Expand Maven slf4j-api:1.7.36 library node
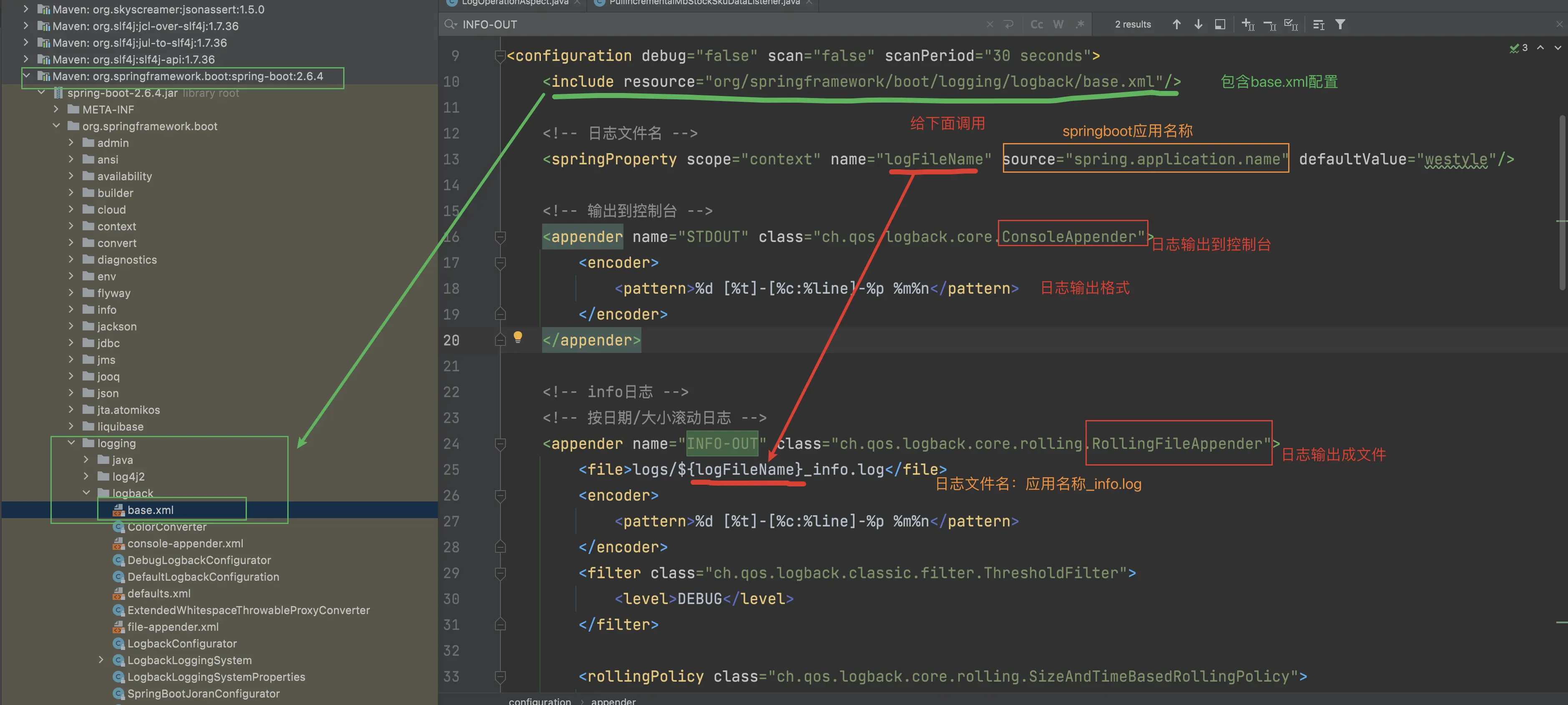Screen dimensions: 1568x705 [x=25, y=59]
